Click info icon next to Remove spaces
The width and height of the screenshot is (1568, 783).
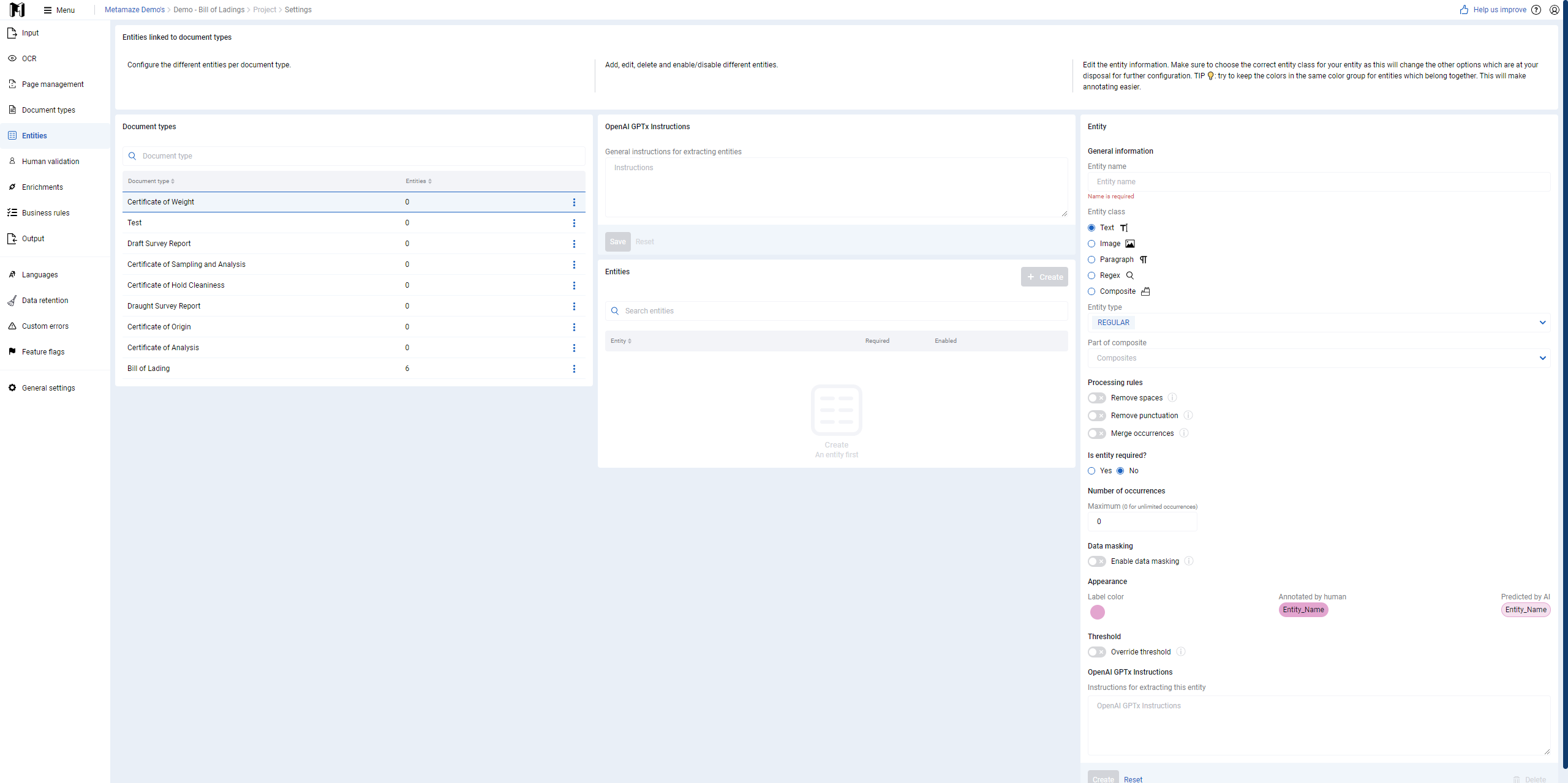tap(1172, 398)
